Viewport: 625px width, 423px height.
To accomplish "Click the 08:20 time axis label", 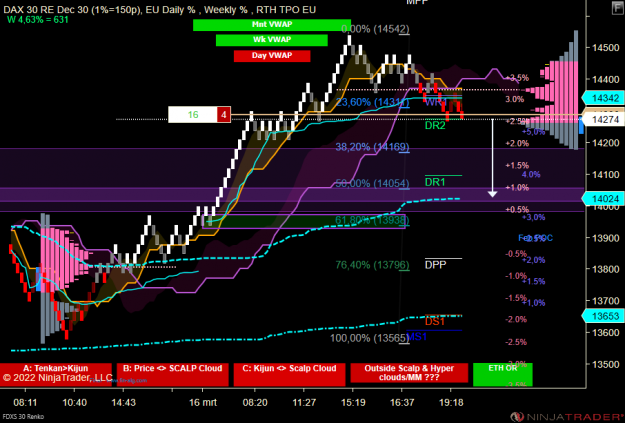I will (255, 402).
